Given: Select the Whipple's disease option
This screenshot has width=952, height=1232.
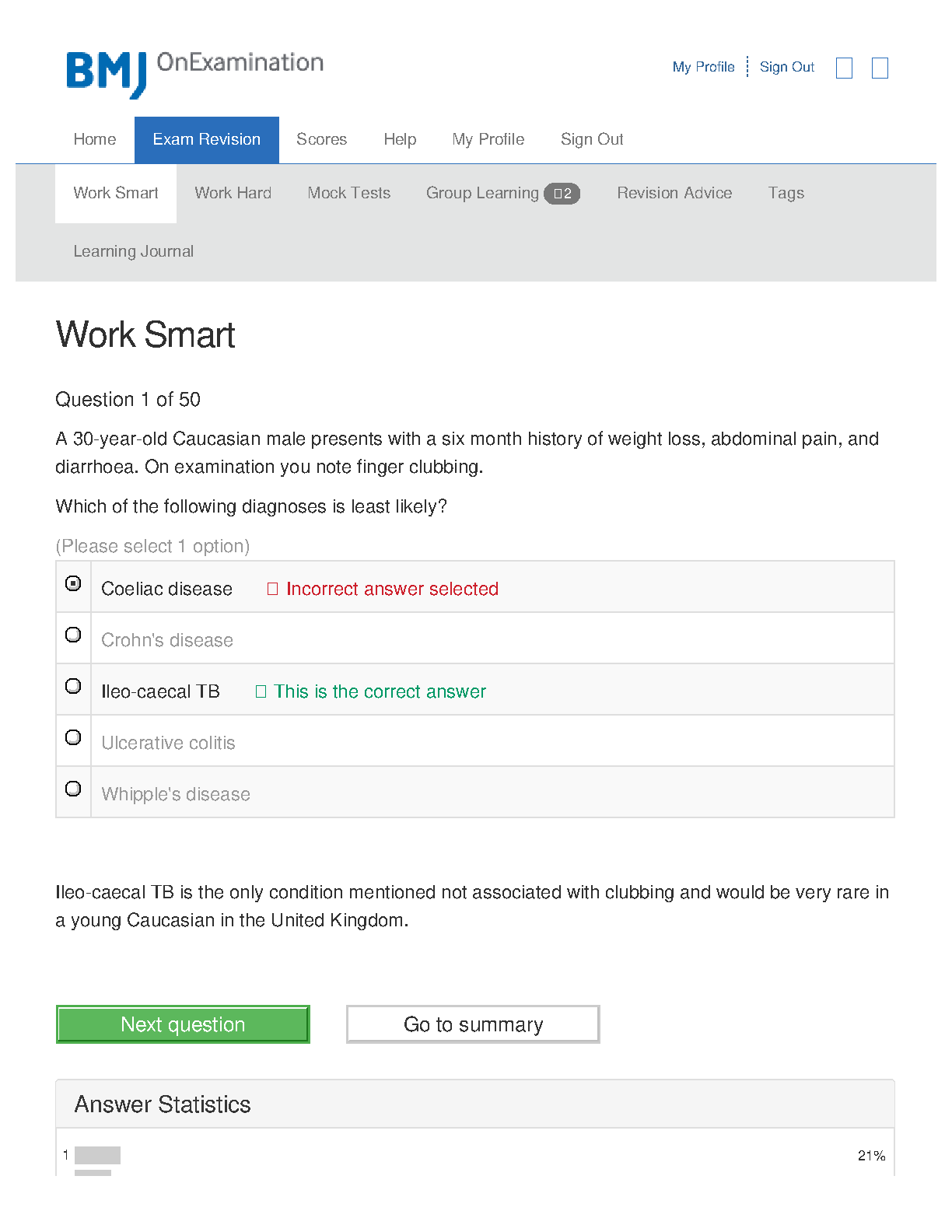Looking at the screenshot, I should point(73,789).
